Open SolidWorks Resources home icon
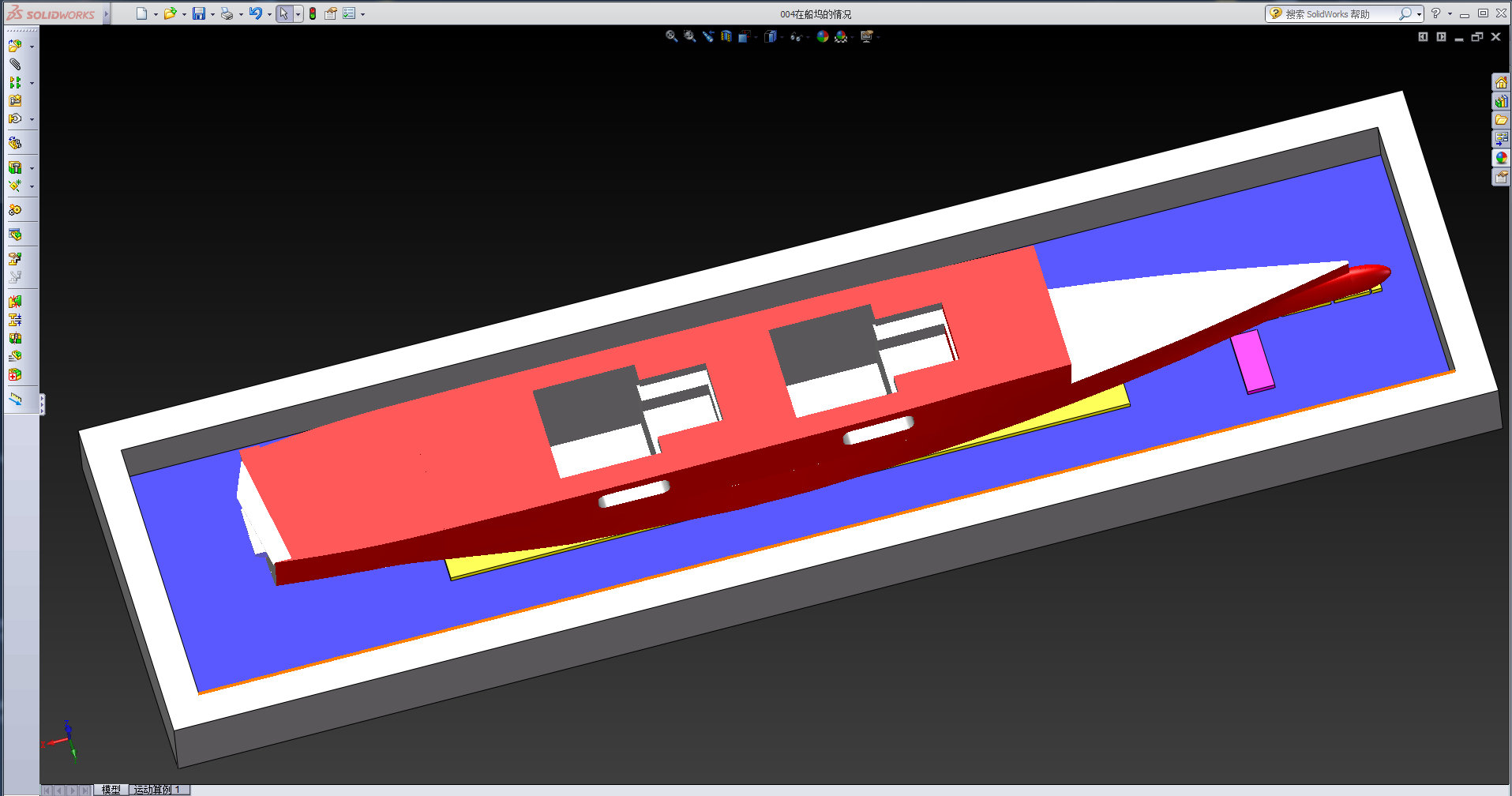The image size is (1512, 796). point(1501,82)
